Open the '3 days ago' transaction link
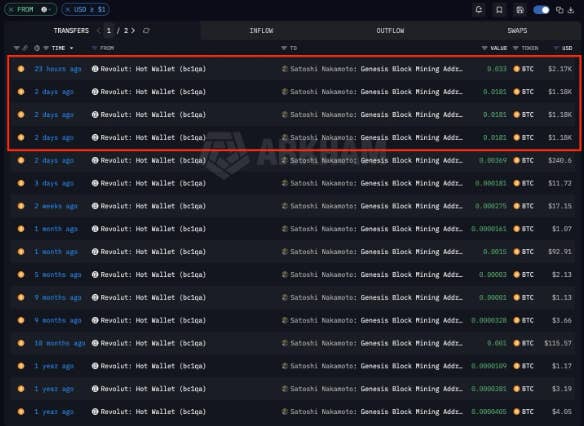Viewport: 584px width, 426px height. click(x=54, y=183)
